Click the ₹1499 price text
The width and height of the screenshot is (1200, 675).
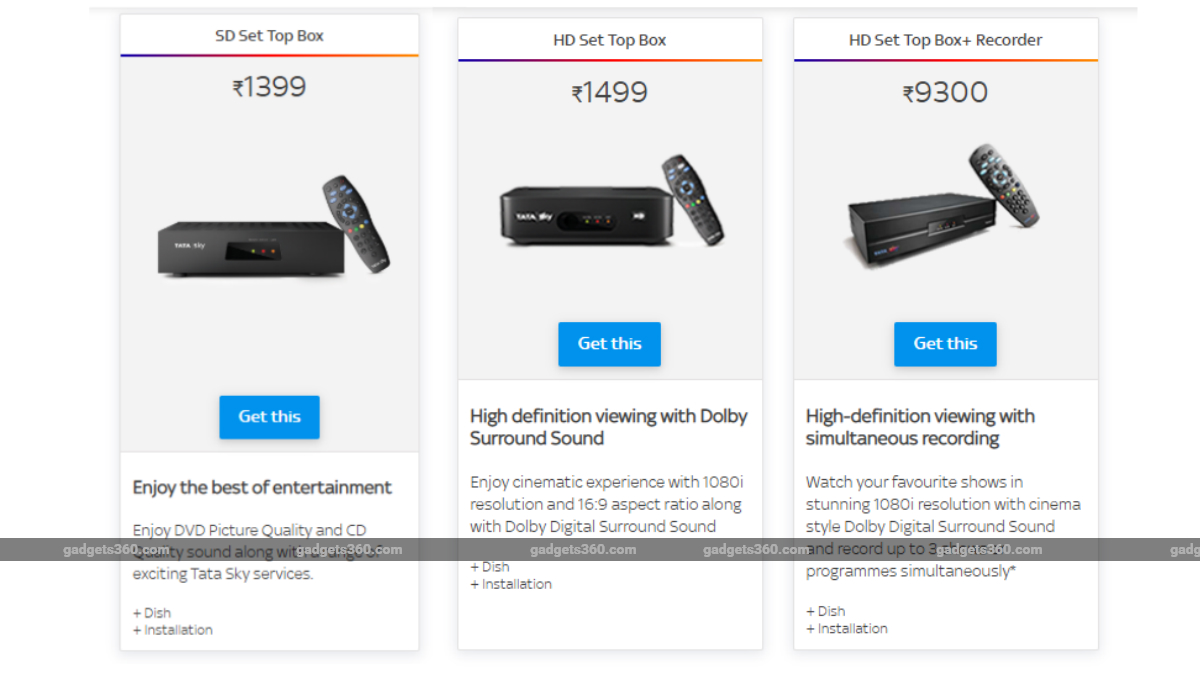coord(609,92)
